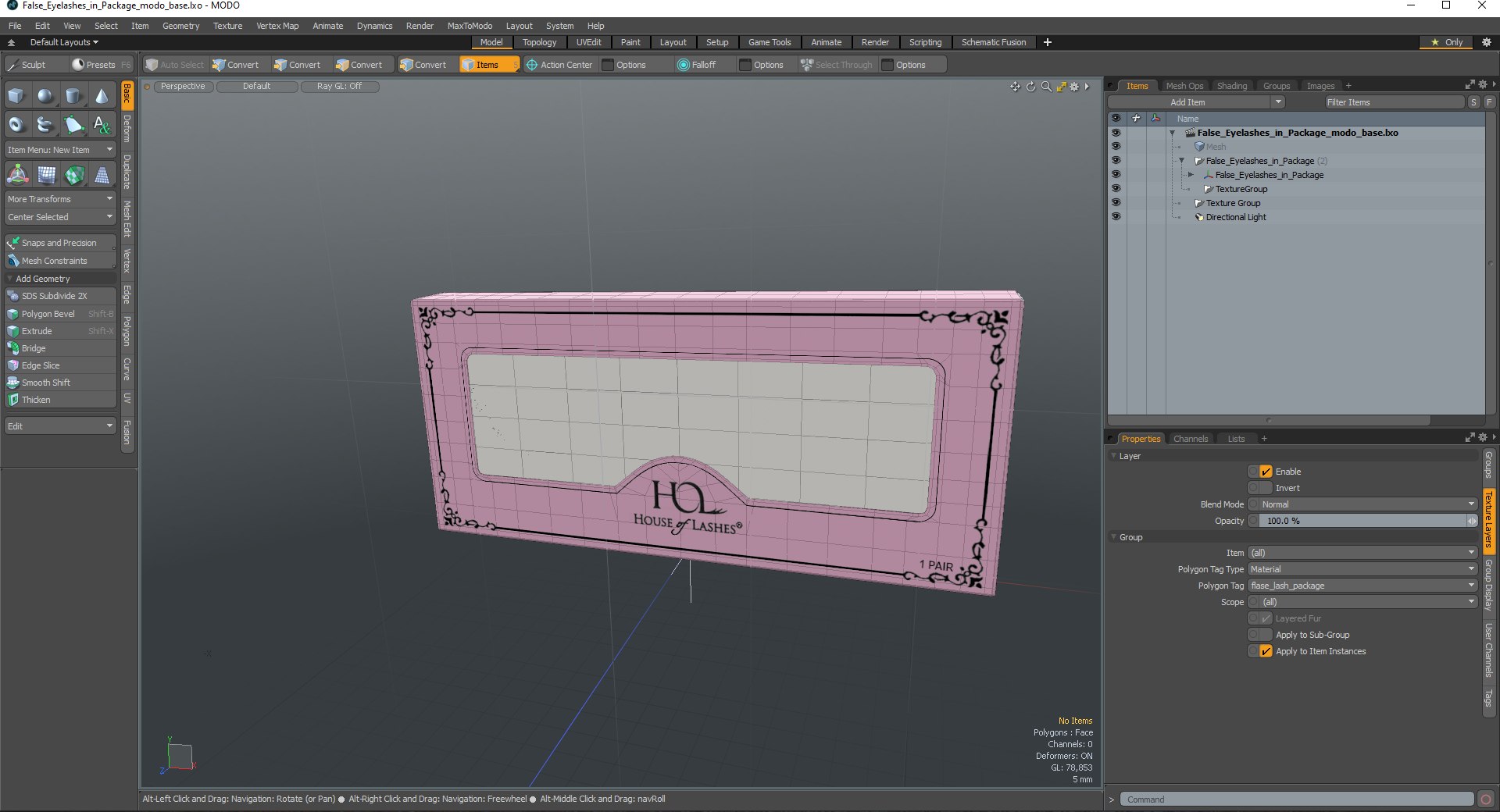The height and width of the screenshot is (812, 1500).
Task: Open the Texture Layers side tab
Action: click(x=1488, y=520)
